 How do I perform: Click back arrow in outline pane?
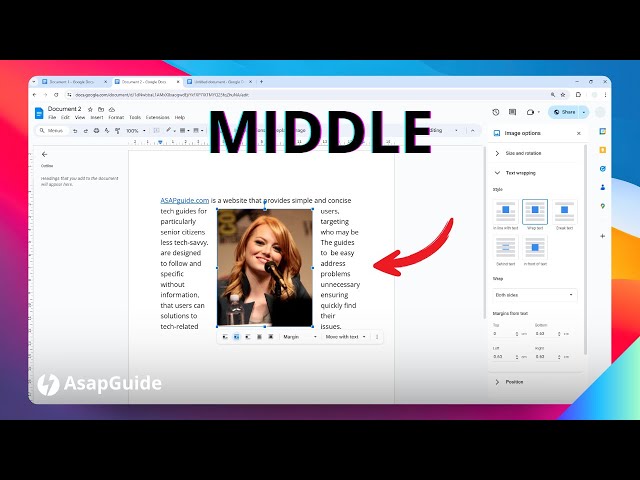click(x=44, y=154)
